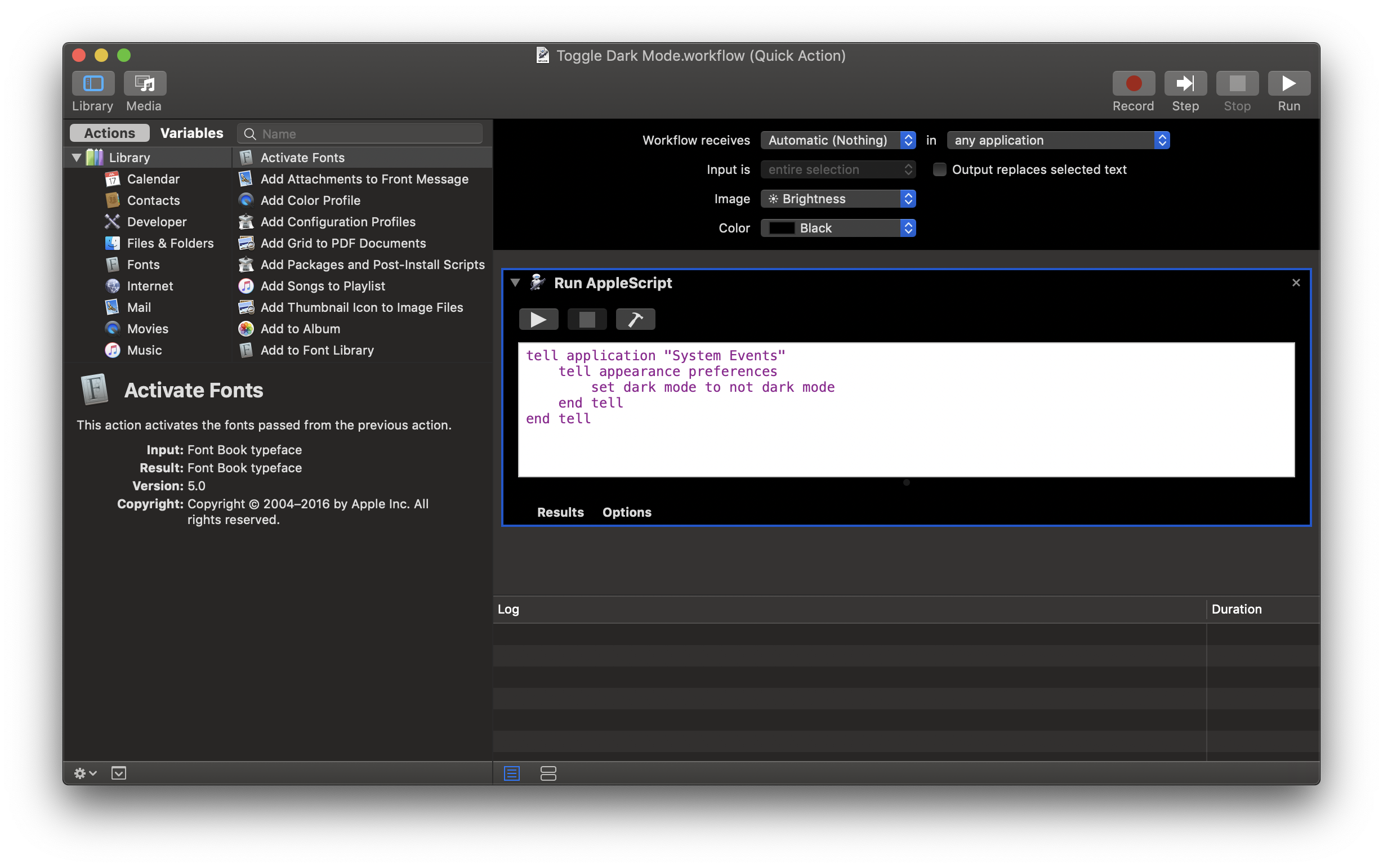Viewport: 1383px width, 868px height.
Task: Run the workflow from the toolbar
Action: [1289, 83]
